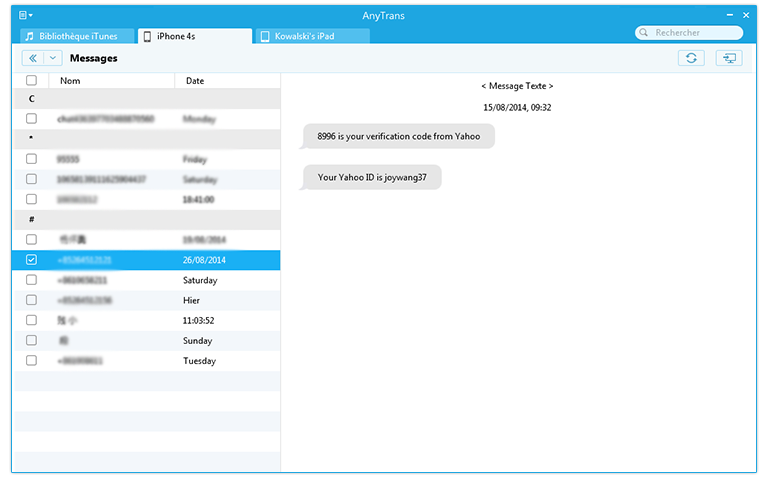Click the search magnifier icon
760x481 pixels.
644,32
